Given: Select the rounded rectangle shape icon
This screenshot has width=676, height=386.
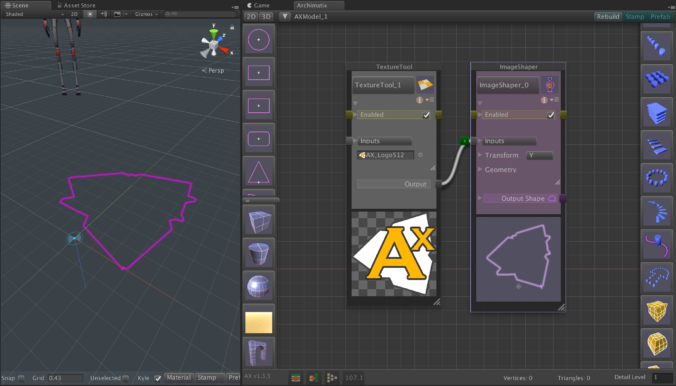Looking at the screenshot, I should tap(259, 139).
